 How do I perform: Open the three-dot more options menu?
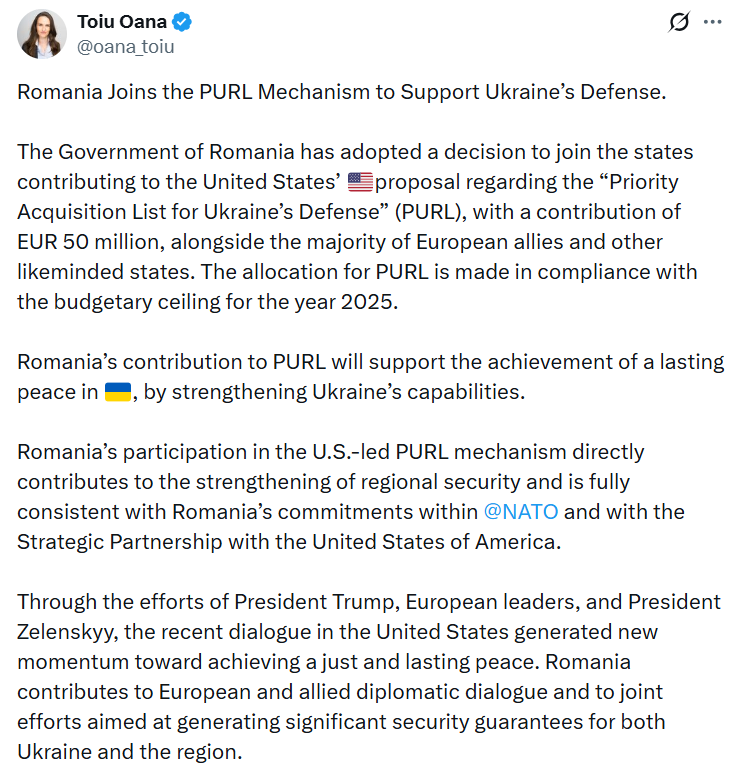pyautogui.click(x=711, y=22)
